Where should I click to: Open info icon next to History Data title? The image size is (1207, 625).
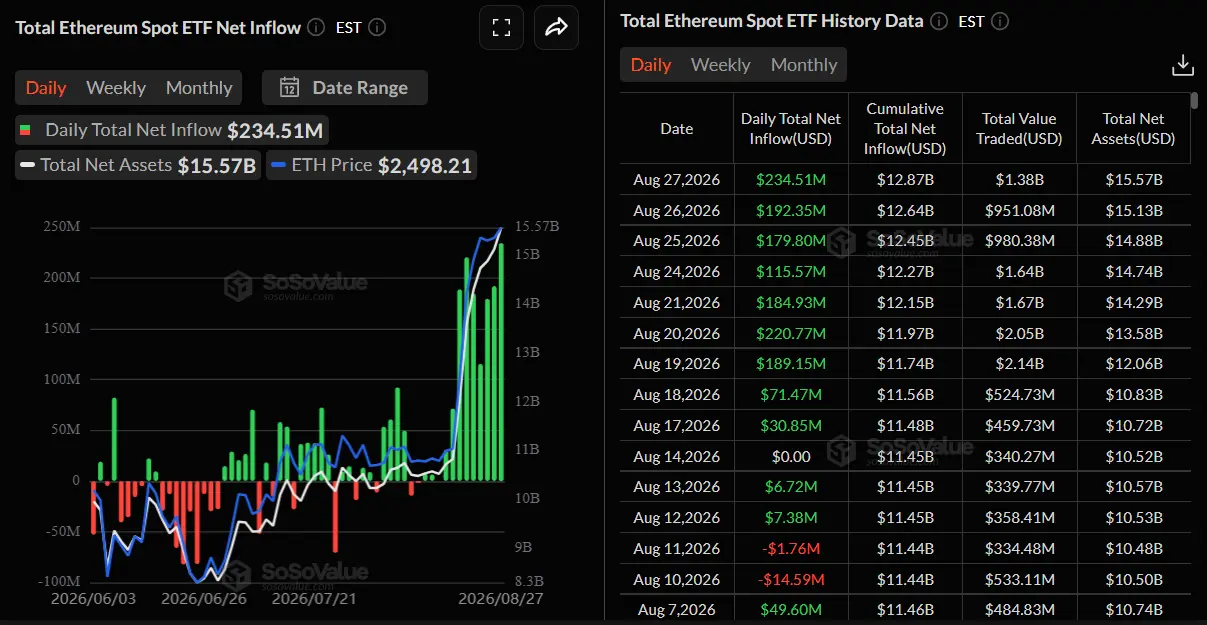tap(938, 21)
